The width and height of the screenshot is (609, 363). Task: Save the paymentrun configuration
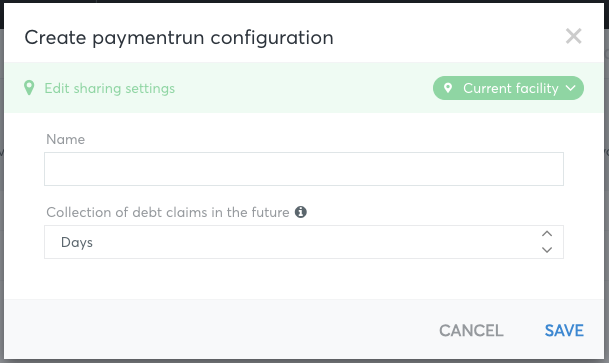pos(564,331)
